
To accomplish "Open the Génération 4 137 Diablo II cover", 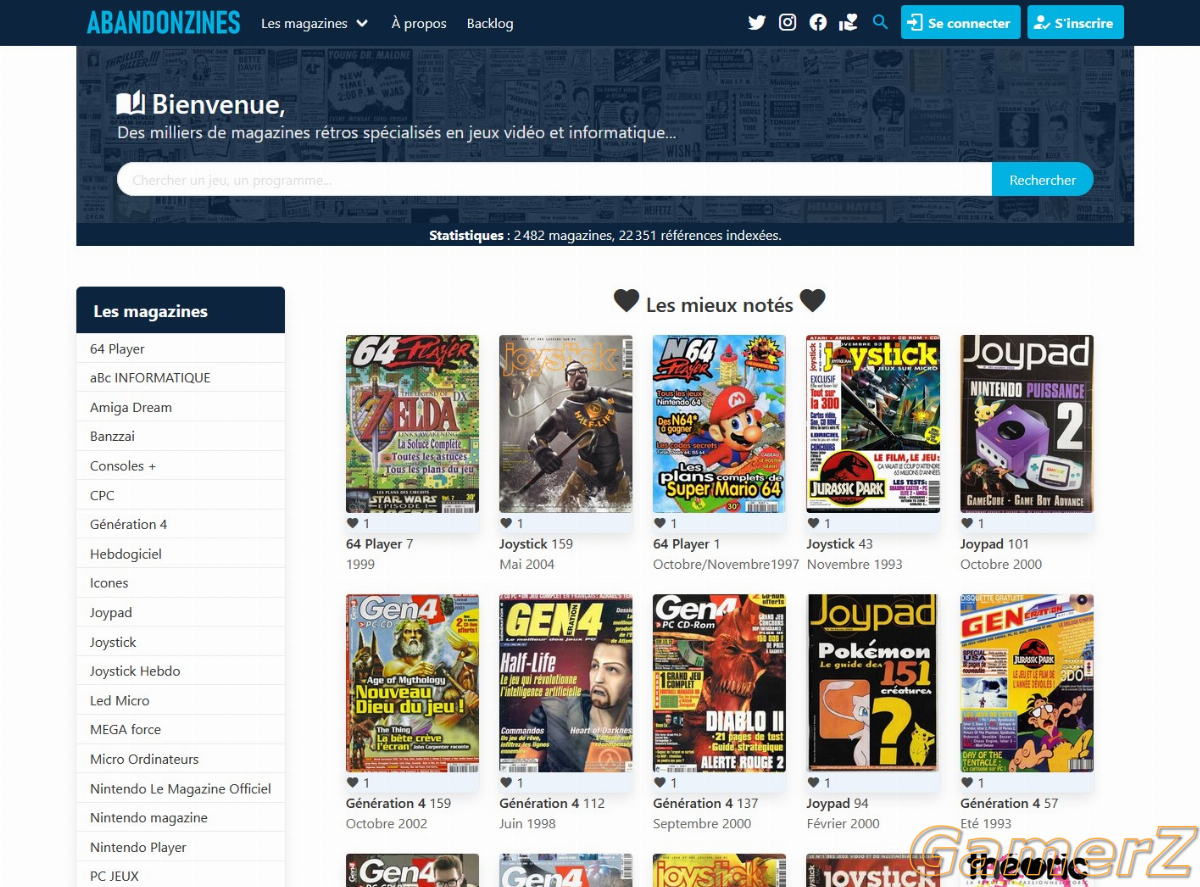I will pos(719,683).
